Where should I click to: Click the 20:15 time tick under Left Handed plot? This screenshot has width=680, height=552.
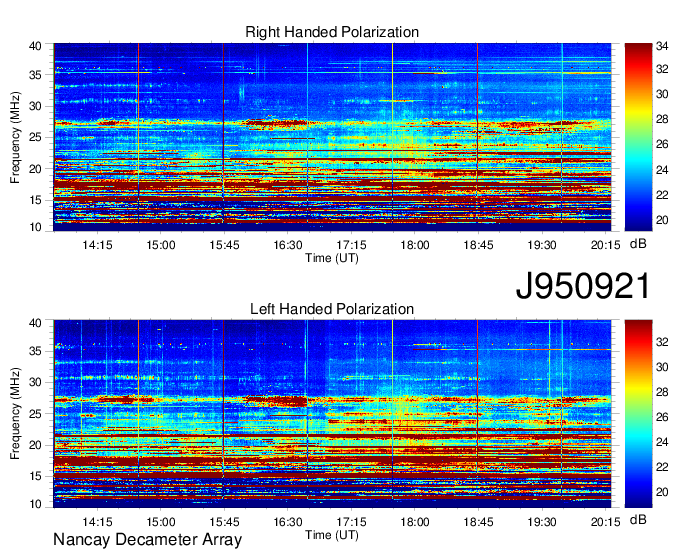(x=605, y=522)
